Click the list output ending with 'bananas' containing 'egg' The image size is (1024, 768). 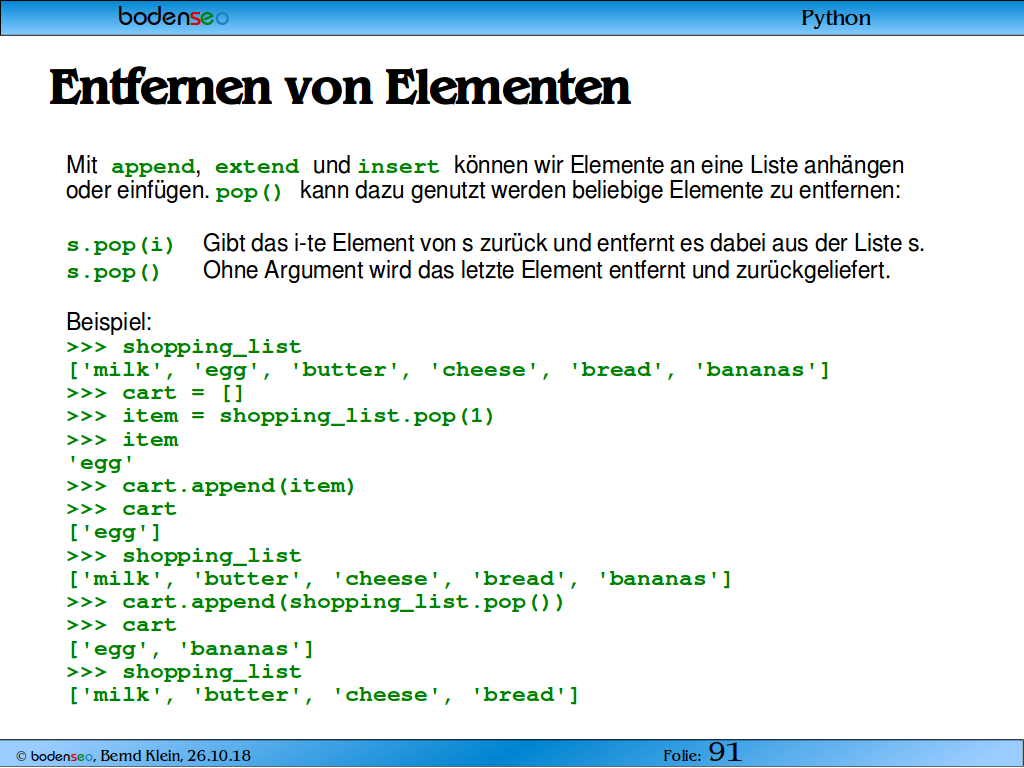[449, 370]
